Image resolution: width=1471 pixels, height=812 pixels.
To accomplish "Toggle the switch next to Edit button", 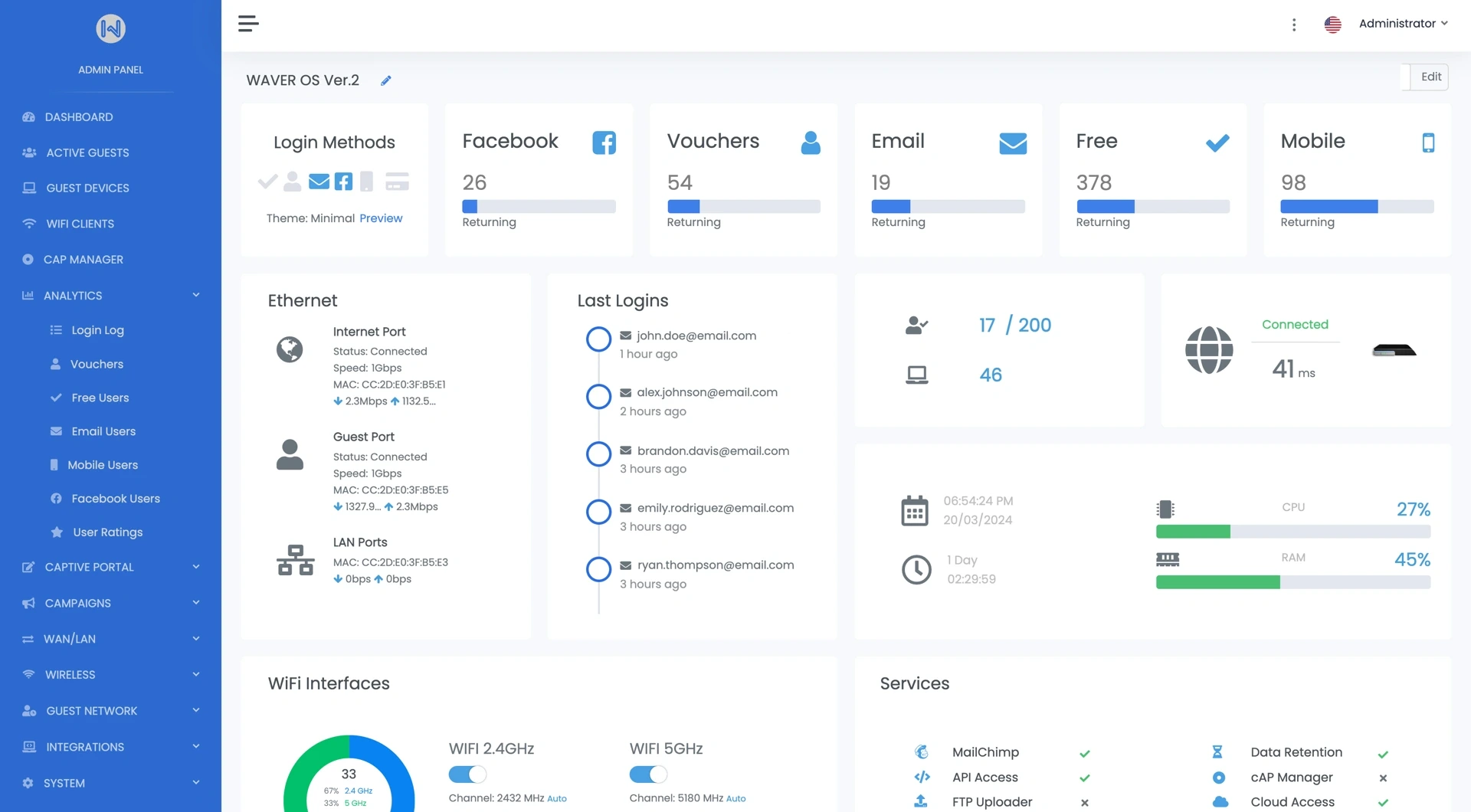I will pos(1405,77).
